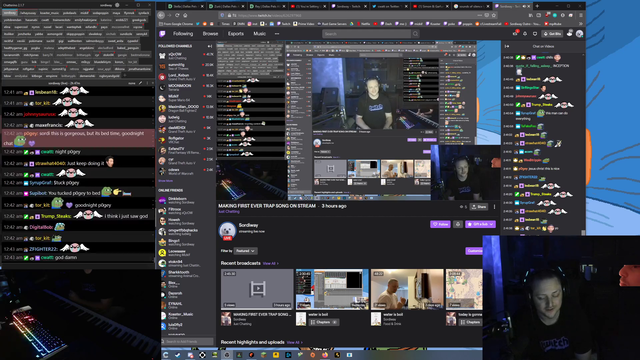Open the 48:22 water is boil kitchen thumbnail
Viewport: 640px width, 360px height.
(407, 289)
